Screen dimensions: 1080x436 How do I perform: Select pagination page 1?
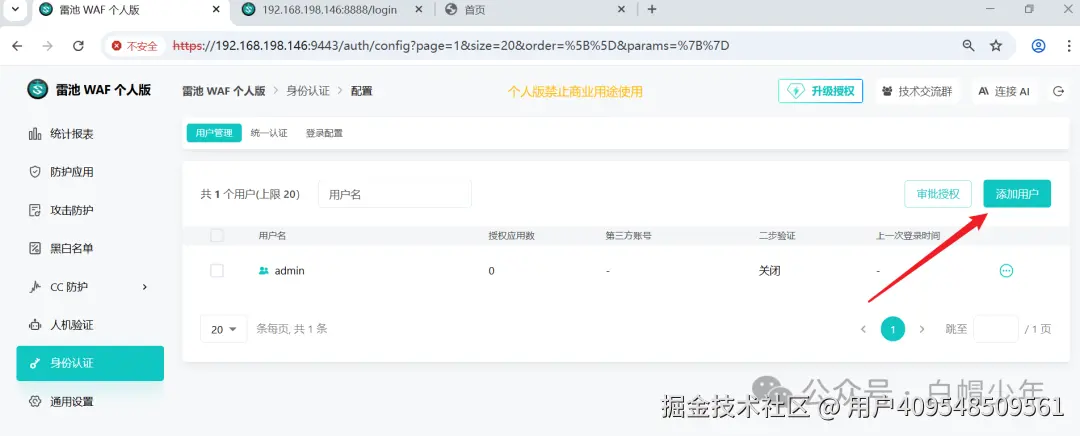pos(893,329)
